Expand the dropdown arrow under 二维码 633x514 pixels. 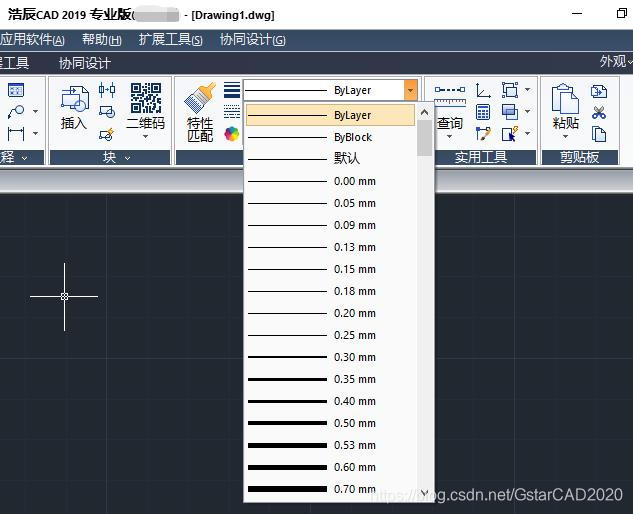click(x=146, y=137)
